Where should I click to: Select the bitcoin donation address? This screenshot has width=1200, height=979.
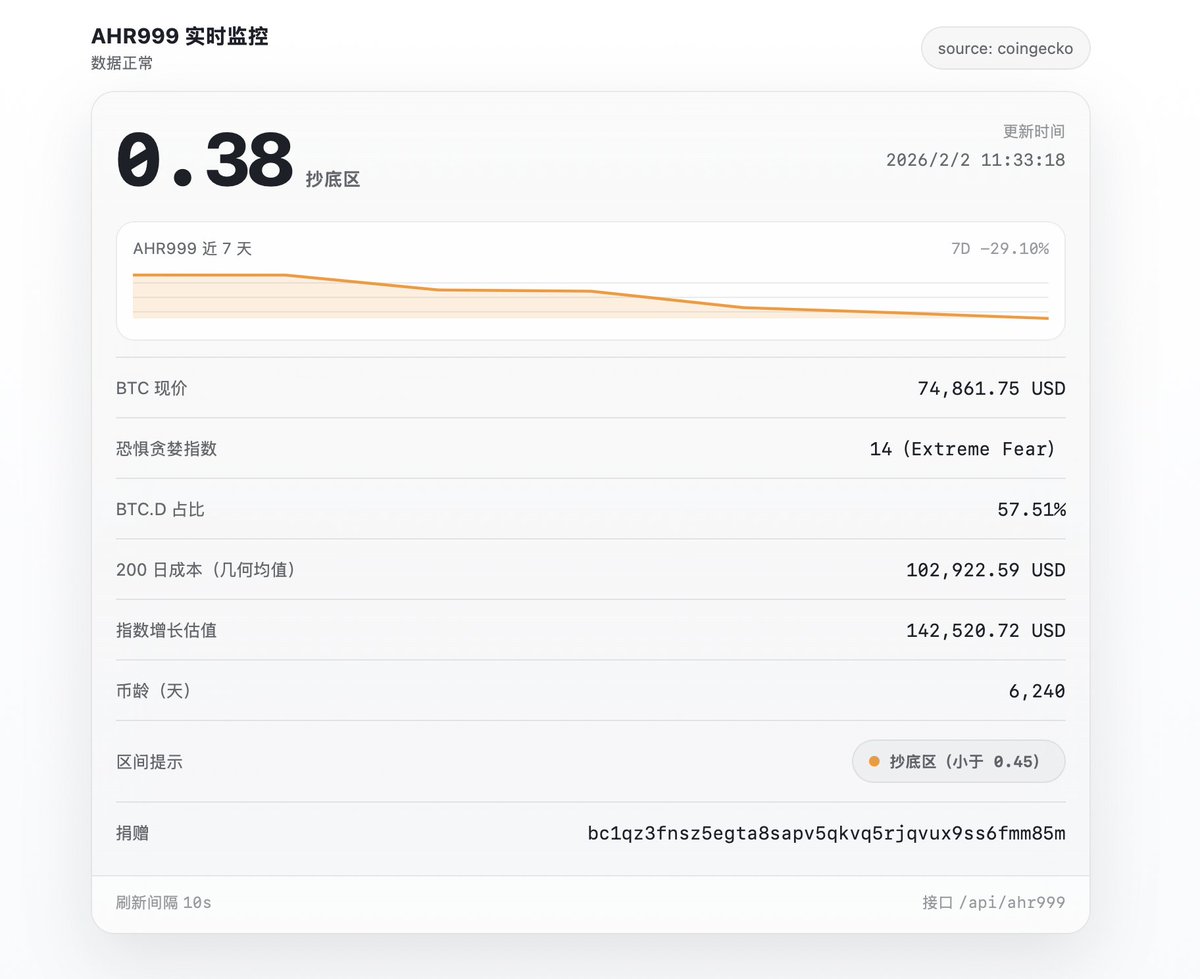tap(826, 833)
